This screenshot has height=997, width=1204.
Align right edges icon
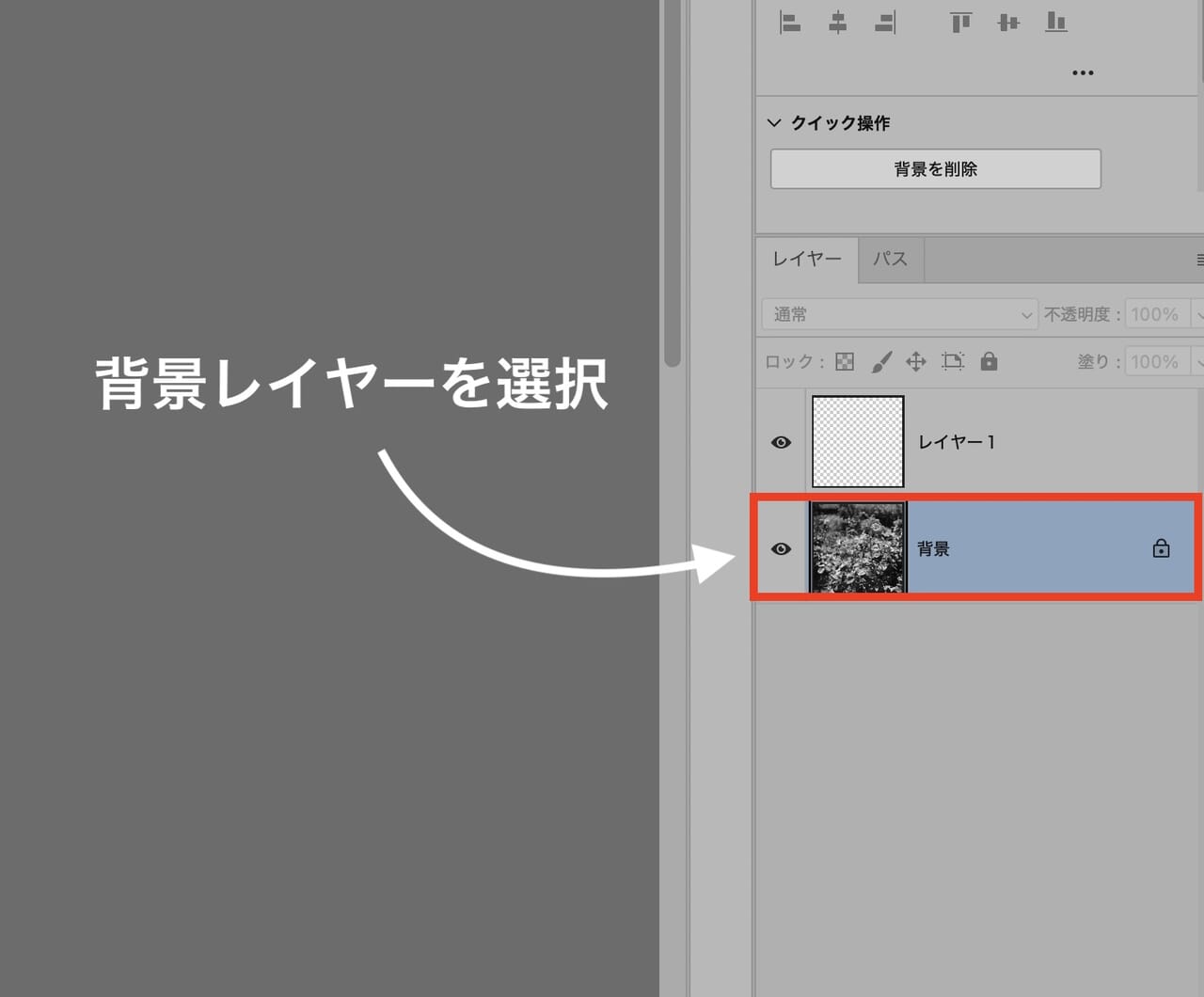point(885,22)
